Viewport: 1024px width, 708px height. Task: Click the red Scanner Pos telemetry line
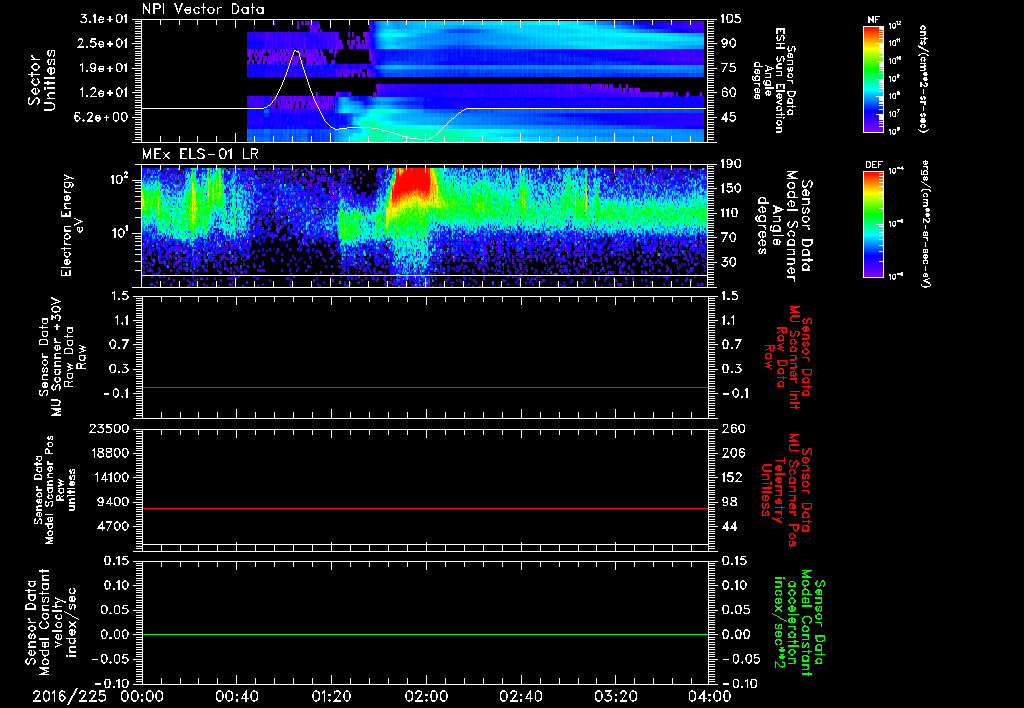pyautogui.click(x=424, y=508)
